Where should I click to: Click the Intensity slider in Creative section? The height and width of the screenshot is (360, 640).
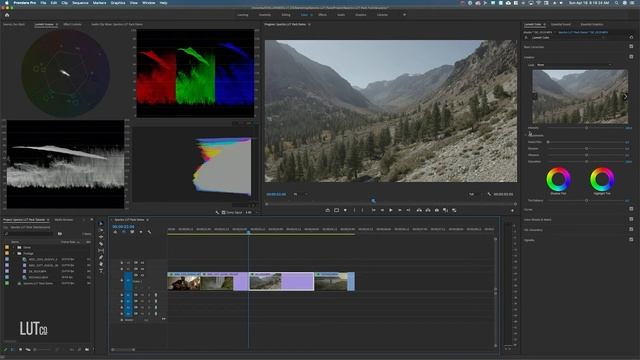click(x=587, y=128)
